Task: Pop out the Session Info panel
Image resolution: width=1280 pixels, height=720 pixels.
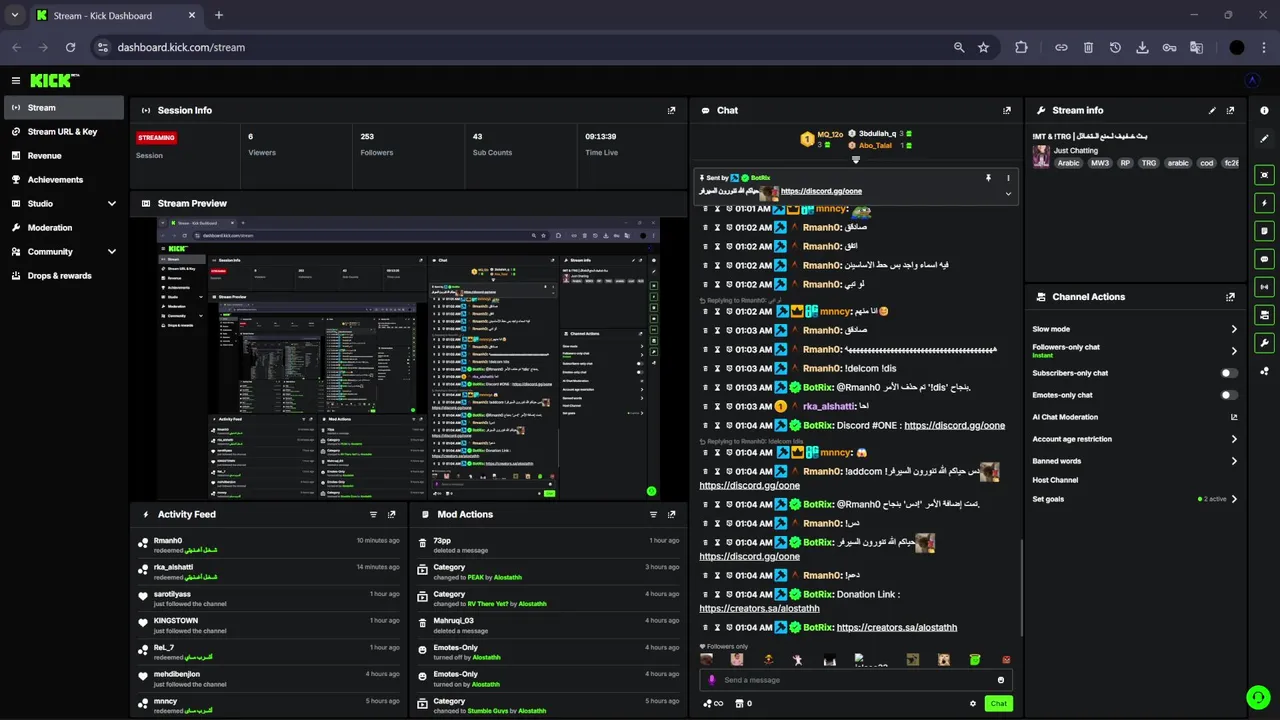Action: point(671,110)
